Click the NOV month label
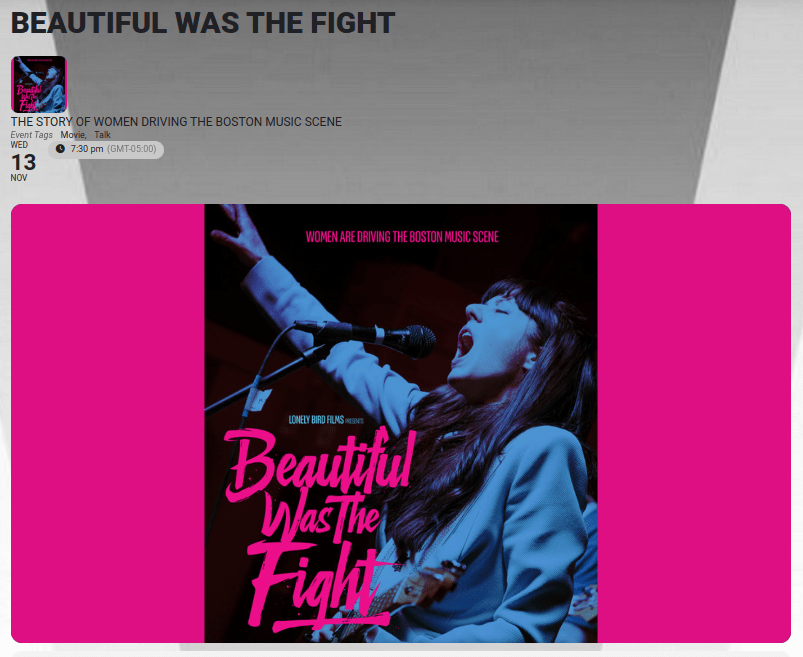The image size is (803, 657). pyautogui.click(x=19, y=178)
